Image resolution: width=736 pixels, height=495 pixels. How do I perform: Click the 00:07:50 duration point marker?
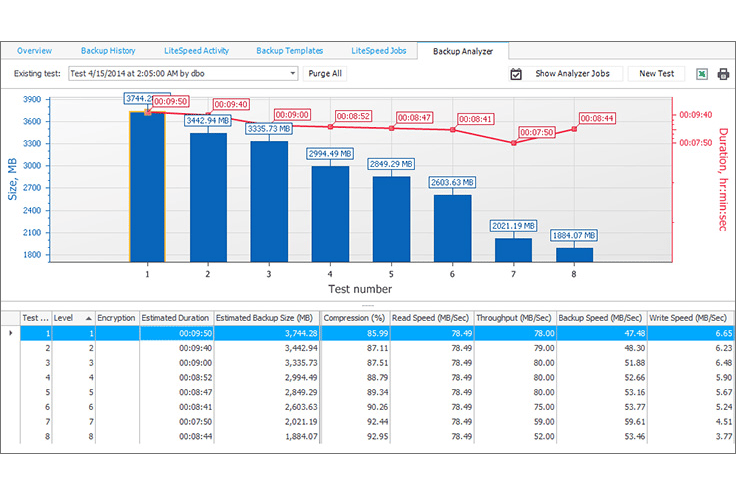click(514, 143)
